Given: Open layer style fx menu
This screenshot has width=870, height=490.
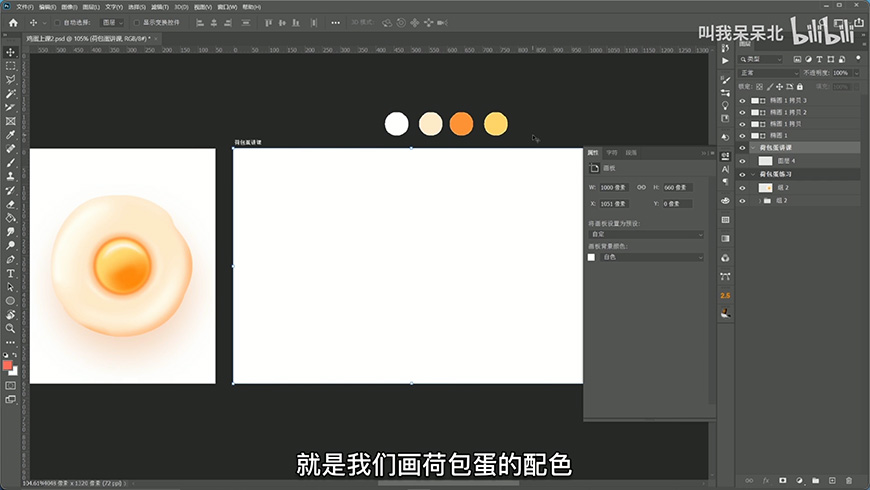Looking at the screenshot, I should pos(766,481).
